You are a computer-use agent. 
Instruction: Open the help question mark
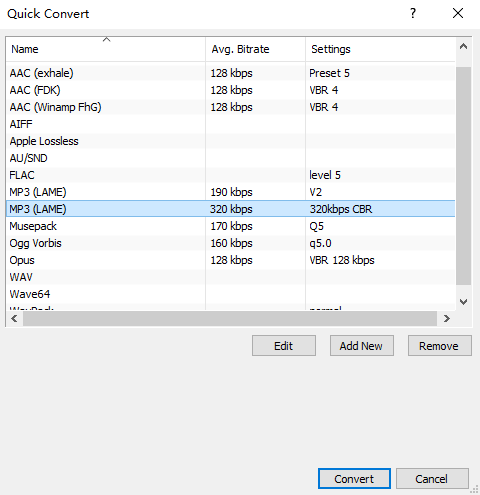point(413,13)
